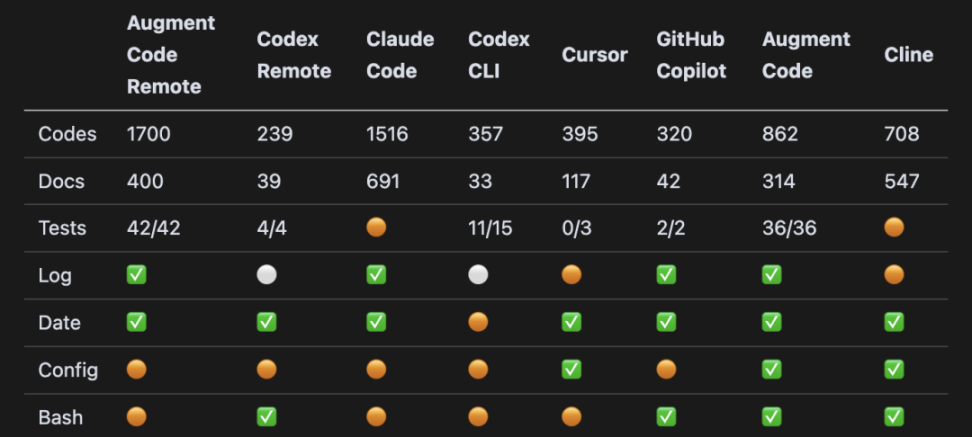Click the Tests row label
The height and width of the screenshot is (437, 972).
62,228
